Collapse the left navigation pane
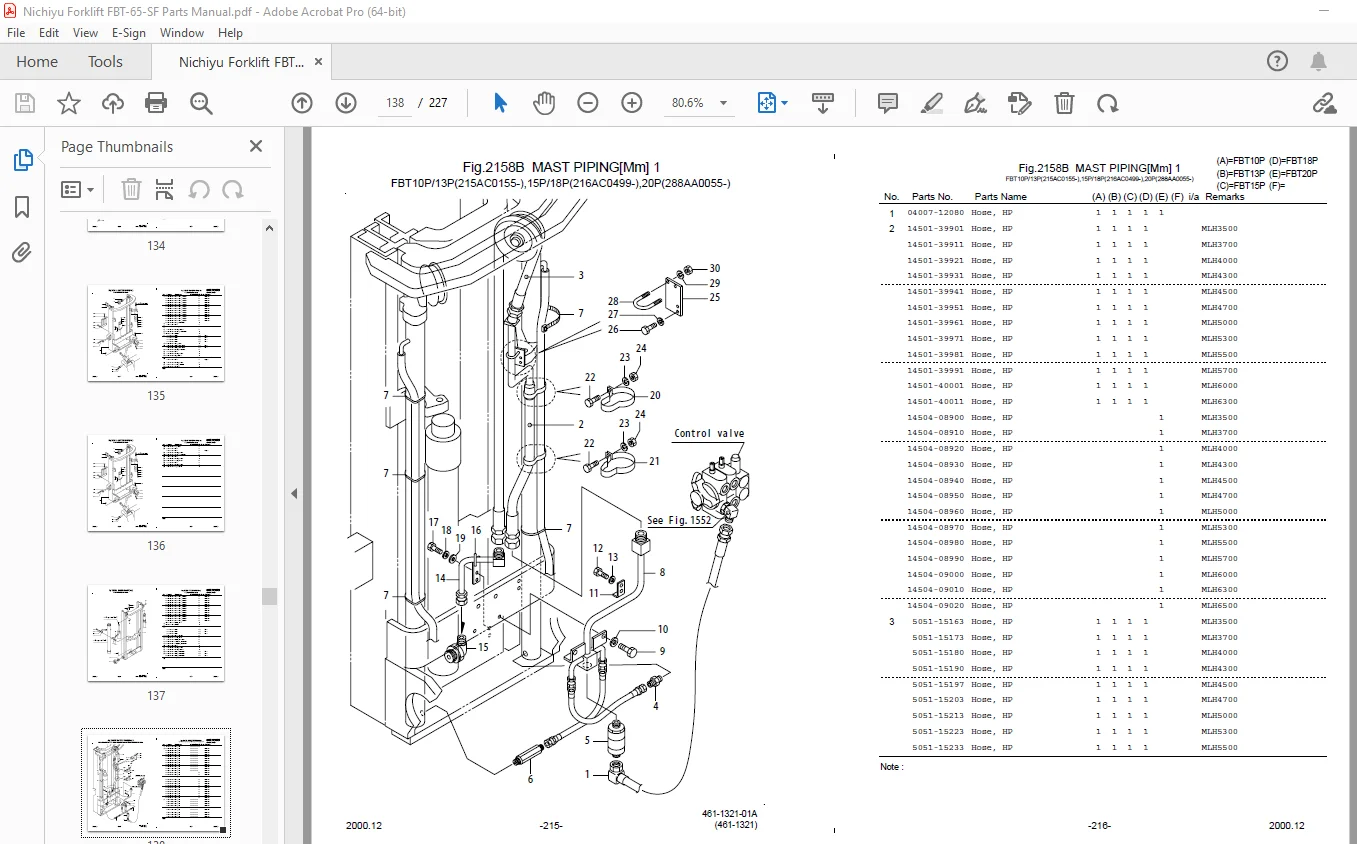The width and height of the screenshot is (1357, 844). tap(295, 493)
